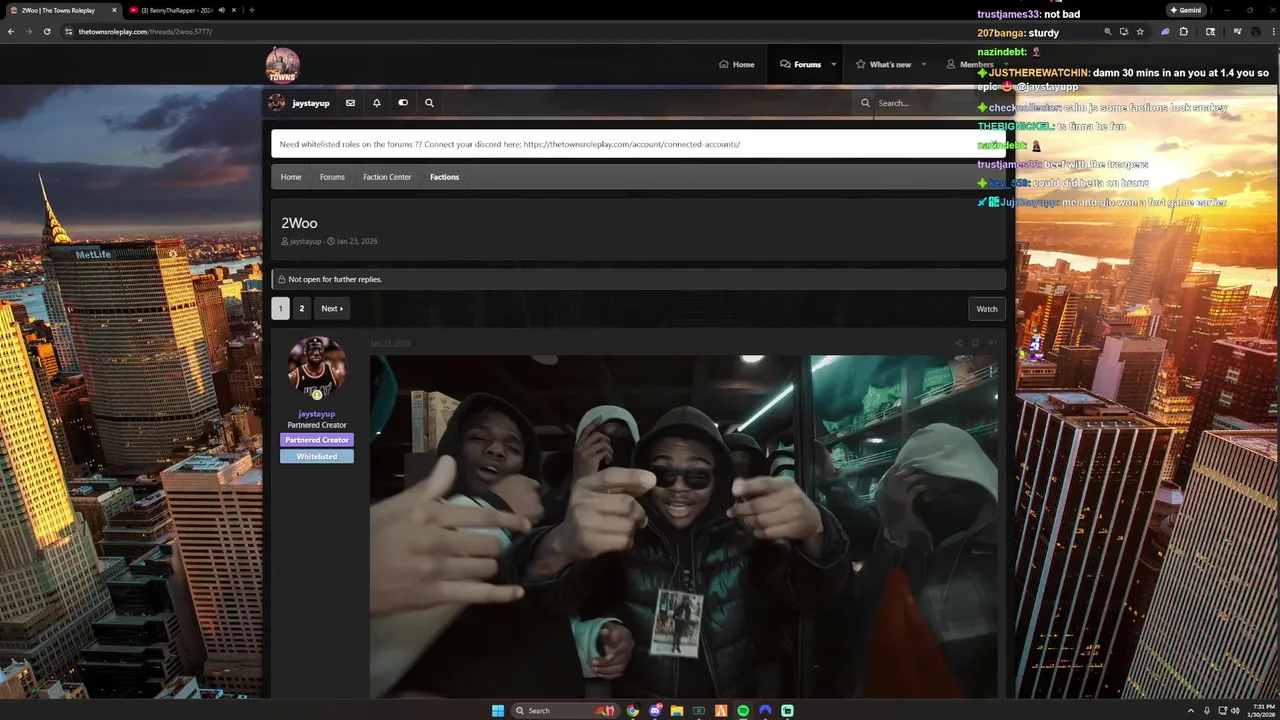Screen dimensions: 1280x720
Task: Open Windows Start menu
Action: click(498, 711)
